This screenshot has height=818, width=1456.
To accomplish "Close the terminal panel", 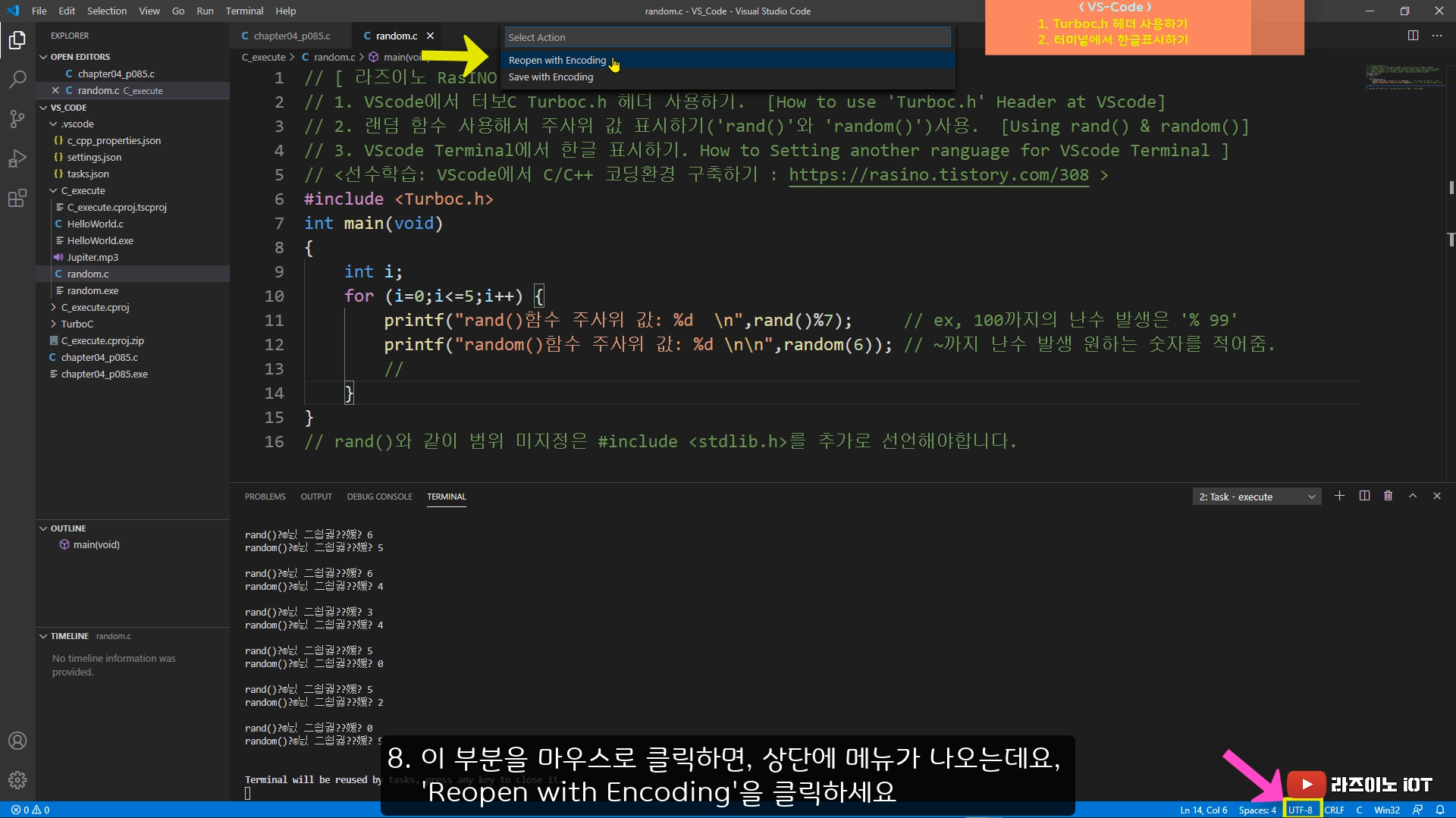I will tap(1437, 496).
